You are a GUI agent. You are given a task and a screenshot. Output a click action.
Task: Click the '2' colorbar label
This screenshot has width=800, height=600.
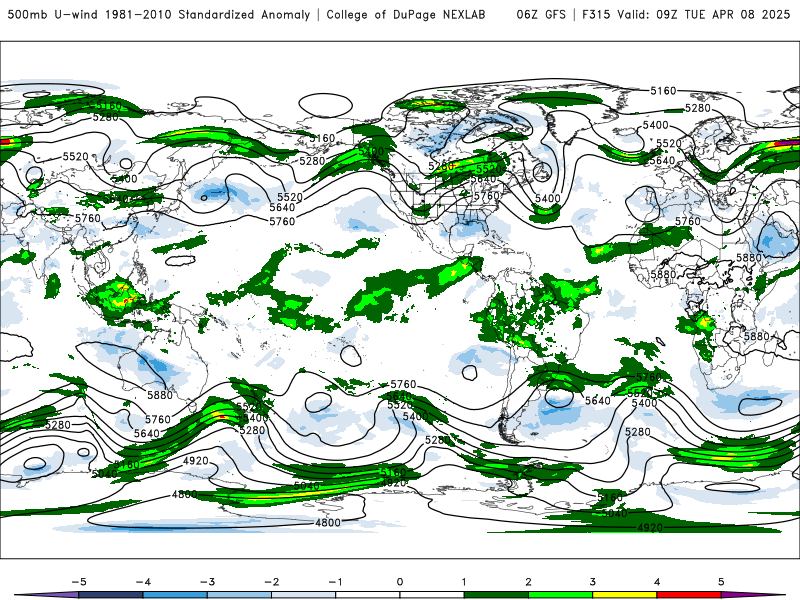528,582
